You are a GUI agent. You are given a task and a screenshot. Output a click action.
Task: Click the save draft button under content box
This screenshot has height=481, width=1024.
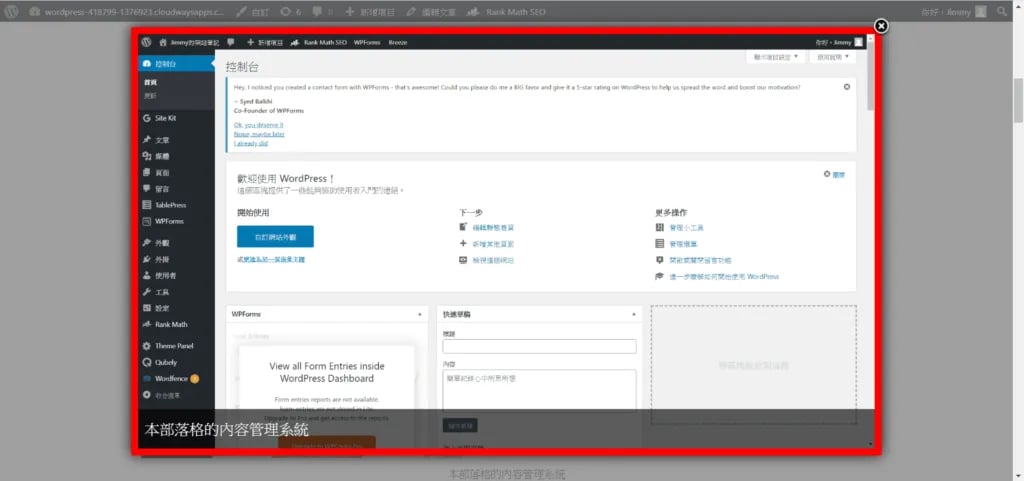(x=460, y=425)
